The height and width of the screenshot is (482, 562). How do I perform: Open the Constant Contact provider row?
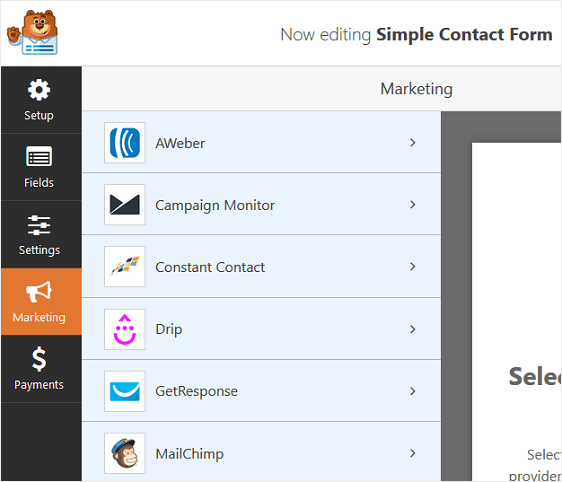[x=261, y=267]
